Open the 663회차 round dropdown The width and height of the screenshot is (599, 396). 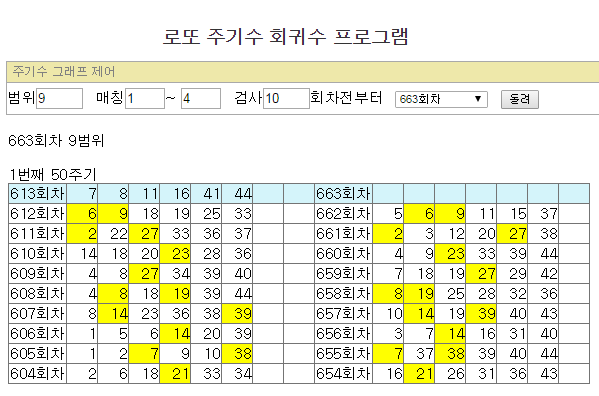[441, 99]
